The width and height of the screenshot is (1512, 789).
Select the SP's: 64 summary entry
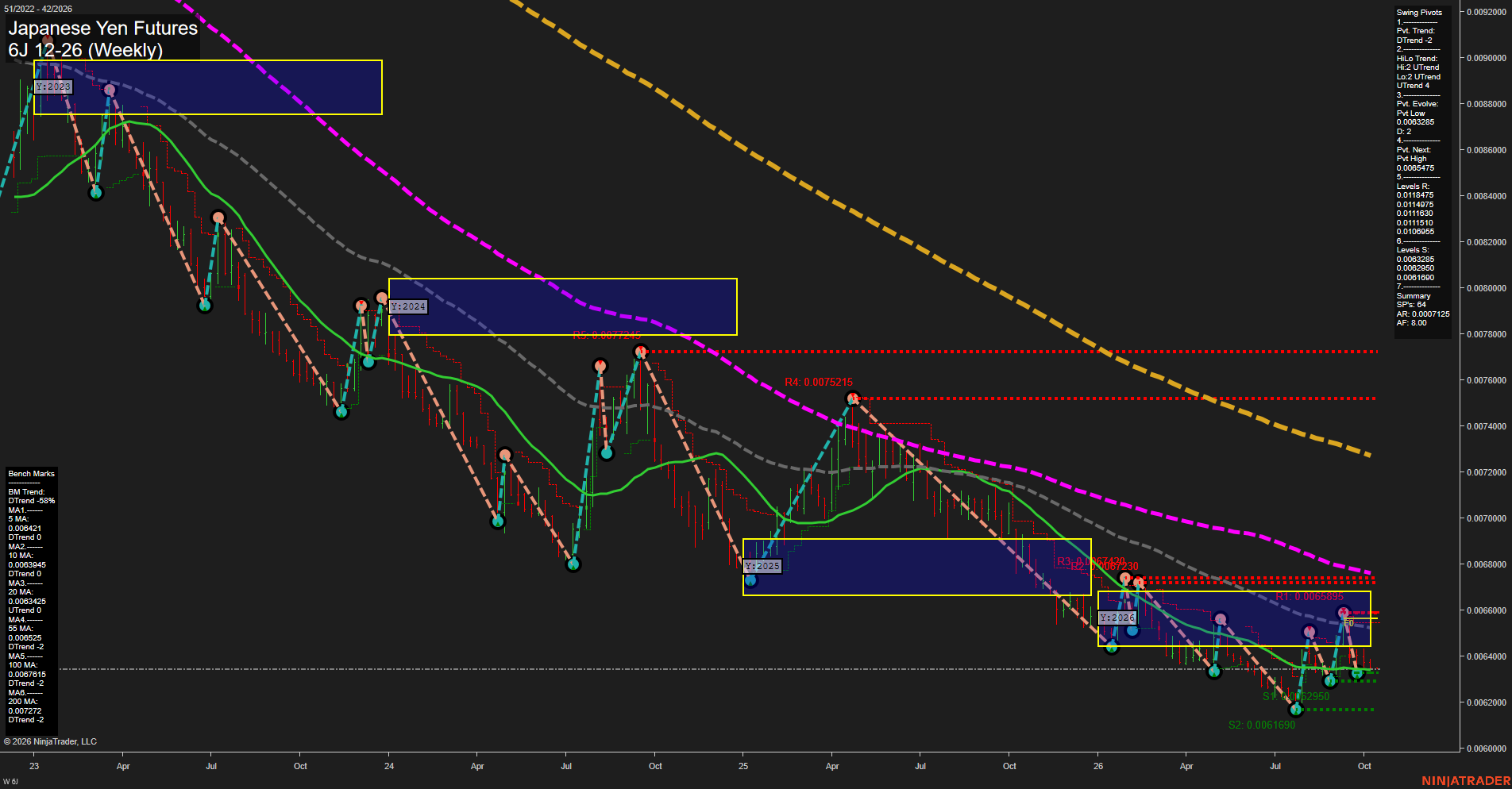pyautogui.click(x=1411, y=305)
